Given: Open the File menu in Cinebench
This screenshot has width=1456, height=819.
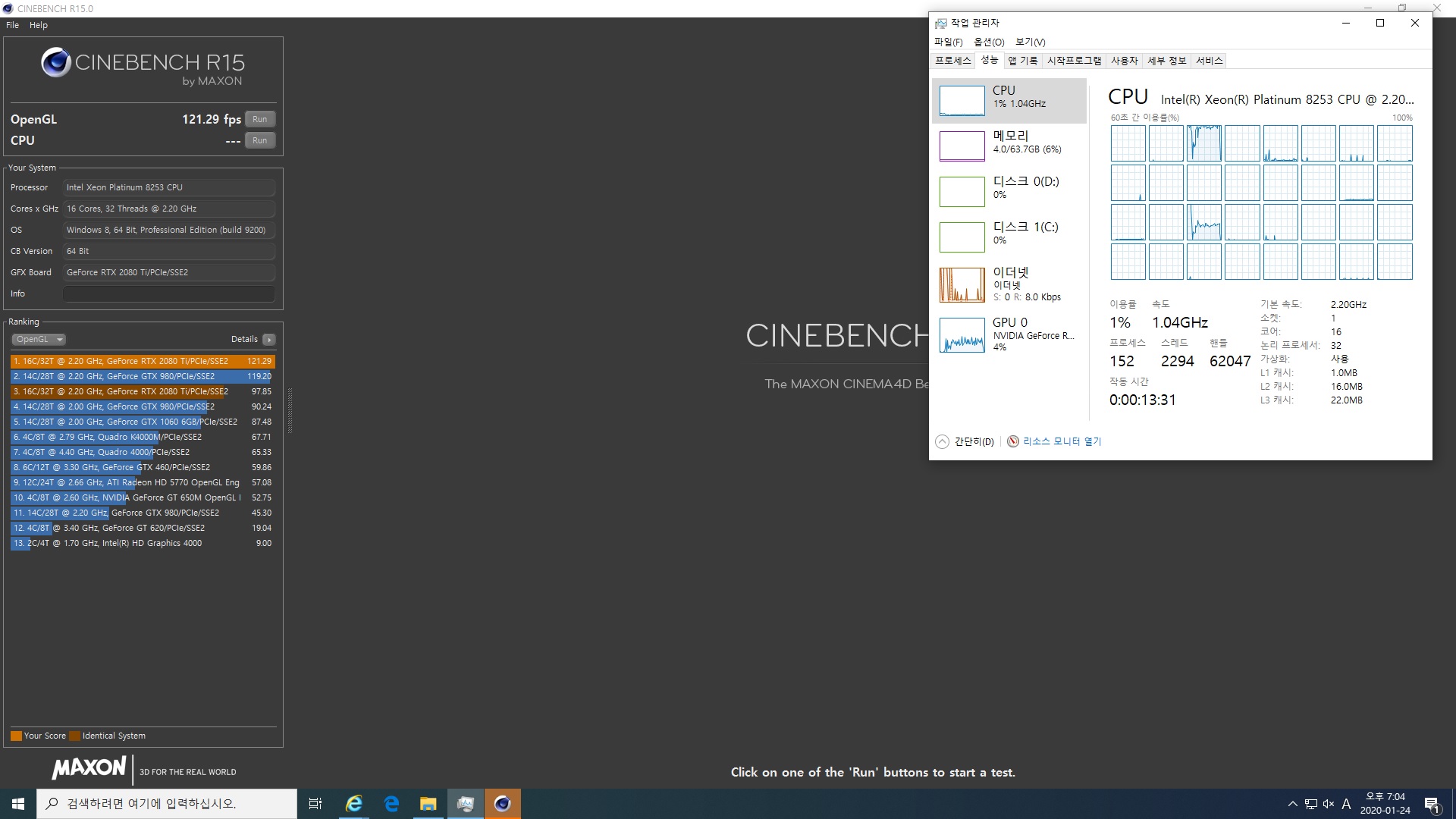Looking at the screenshot, I should [x=12, y=25].
